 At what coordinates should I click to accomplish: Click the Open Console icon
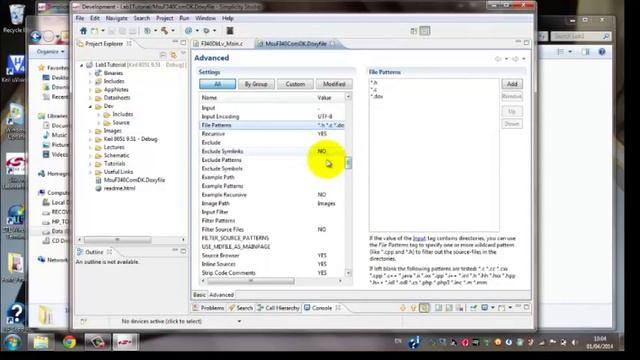pos(502,308)
